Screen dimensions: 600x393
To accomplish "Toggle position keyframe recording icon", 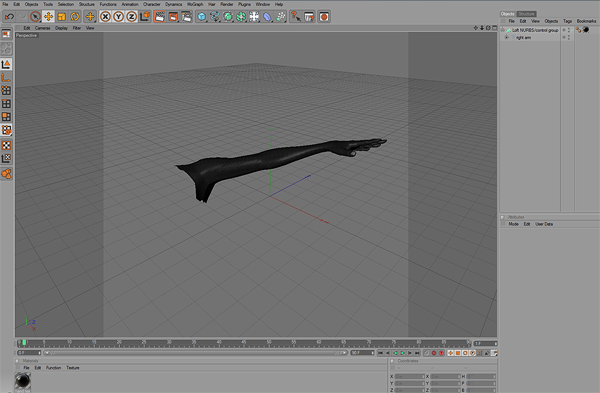I will click(450, 353).
